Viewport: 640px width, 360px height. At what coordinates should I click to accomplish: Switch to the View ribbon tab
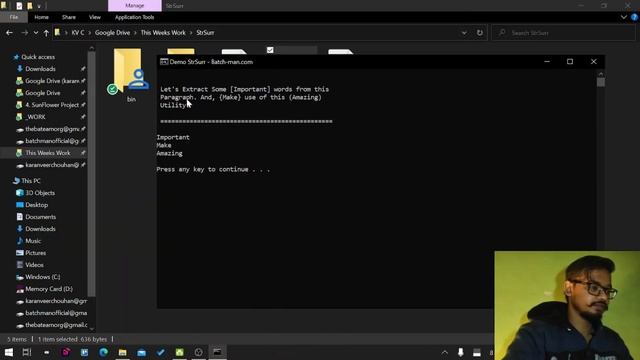pos(95,17)
